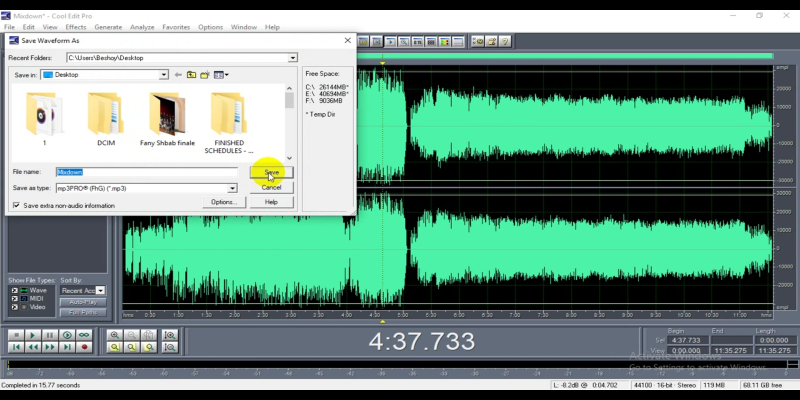Click the Zoom In Horizontally magnifier
The height and width of the screenshot is (400, 800).
(x=115, y=335)
